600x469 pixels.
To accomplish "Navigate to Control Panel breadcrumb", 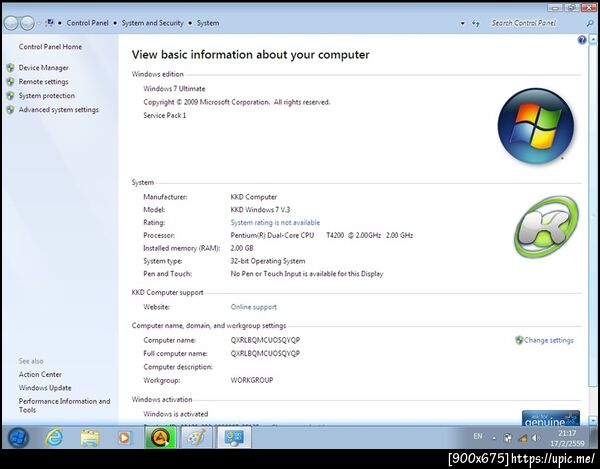I will click(88, 23).
